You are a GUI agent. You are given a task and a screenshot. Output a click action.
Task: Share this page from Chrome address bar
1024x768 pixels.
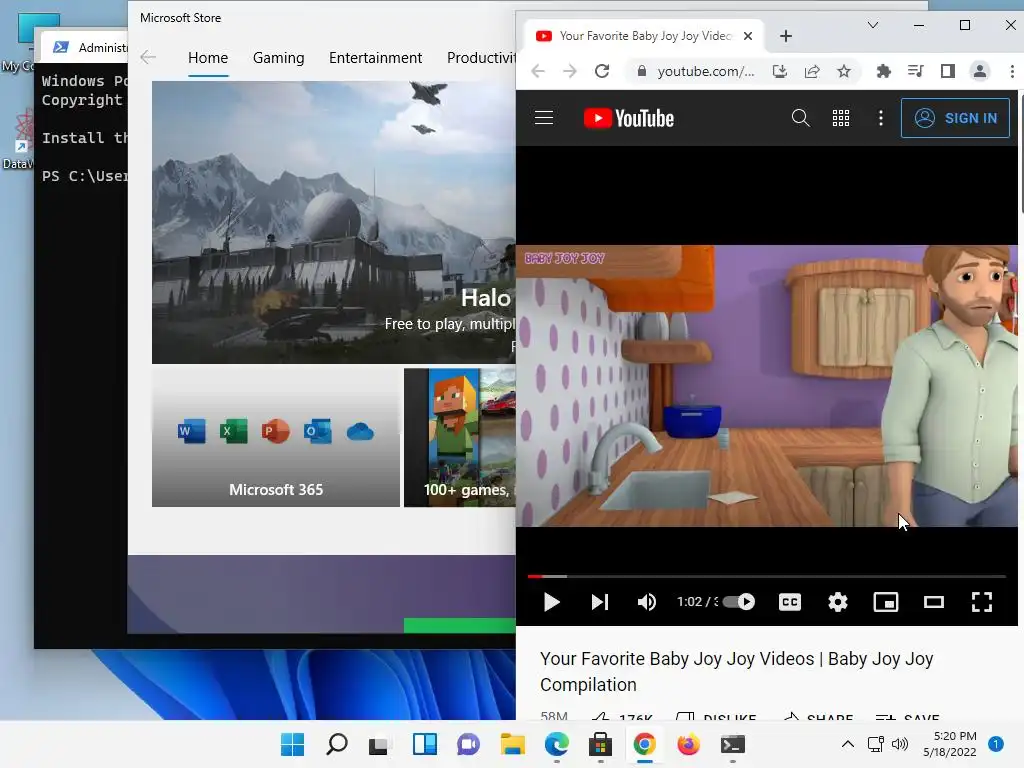point(812,71)
